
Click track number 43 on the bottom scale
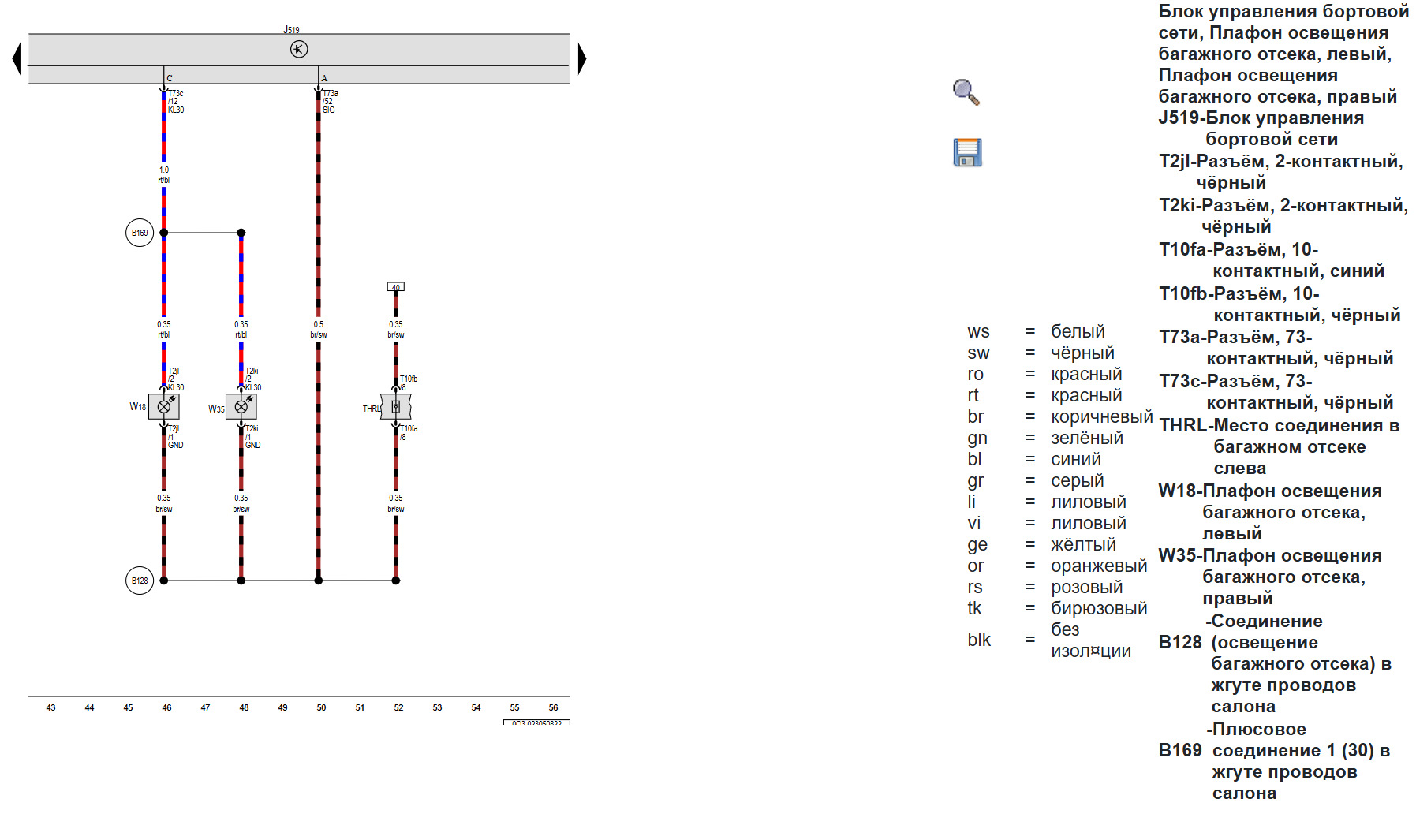pyautogui.click(x=50, y=707)
